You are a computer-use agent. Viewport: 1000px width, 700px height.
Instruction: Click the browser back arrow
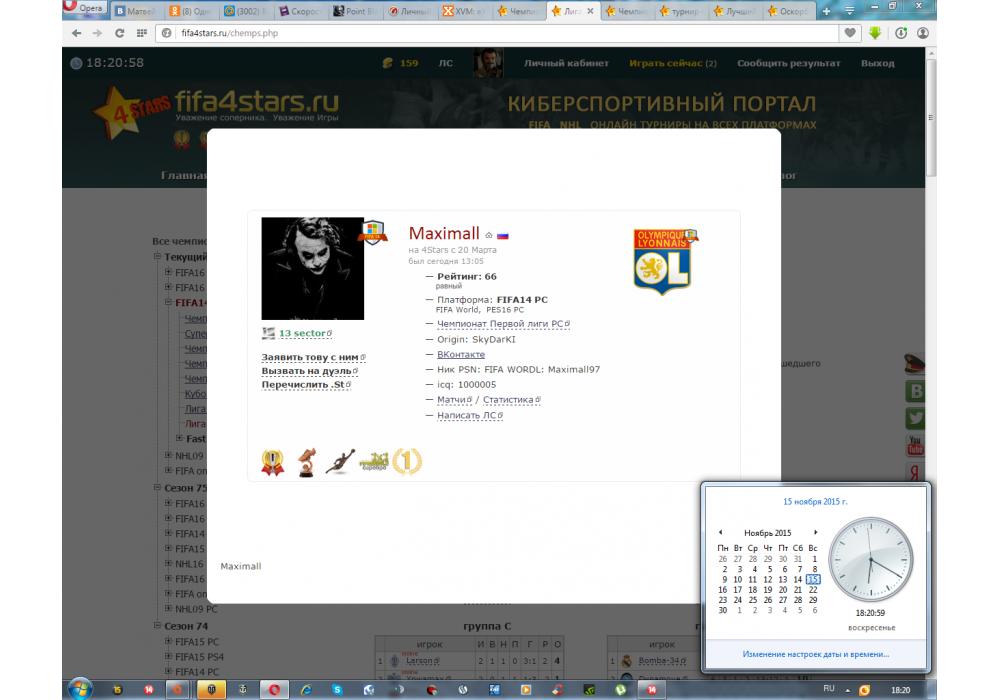pyautogui.click(x=77, y=33)
